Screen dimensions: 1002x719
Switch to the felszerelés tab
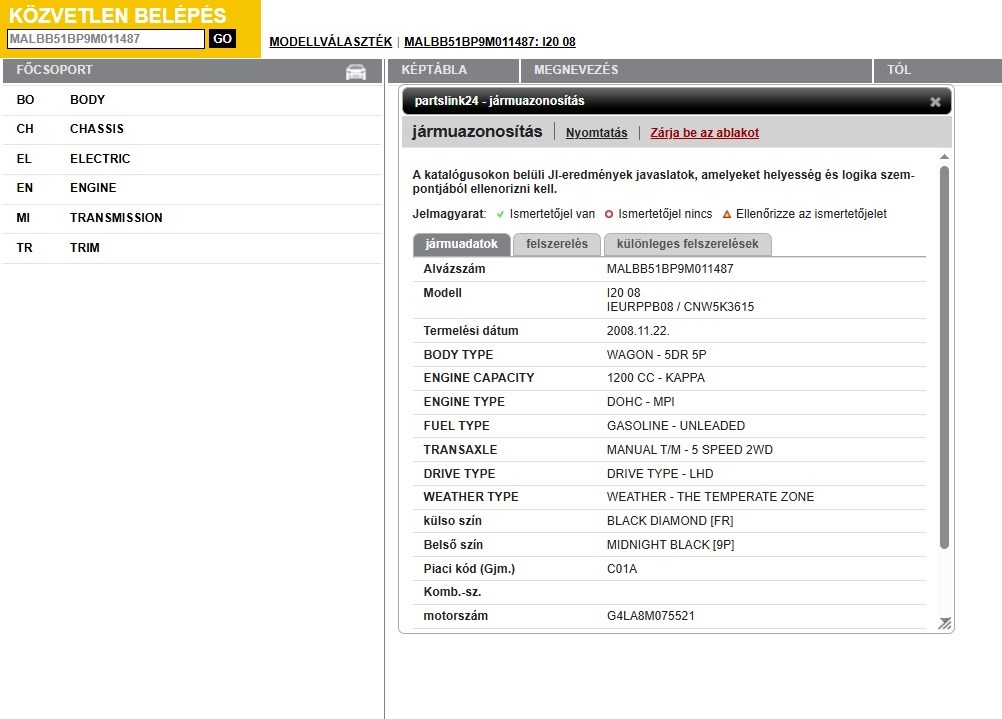click(x=556, y=243)
